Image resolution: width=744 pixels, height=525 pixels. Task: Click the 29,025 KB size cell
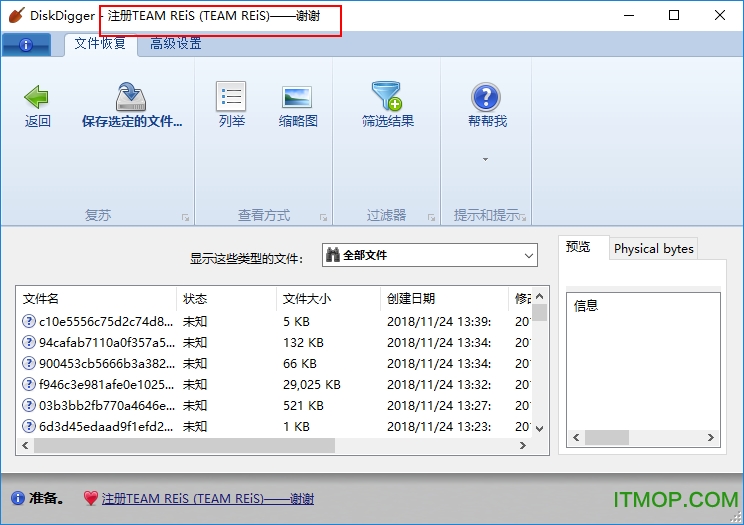point(312,384)
